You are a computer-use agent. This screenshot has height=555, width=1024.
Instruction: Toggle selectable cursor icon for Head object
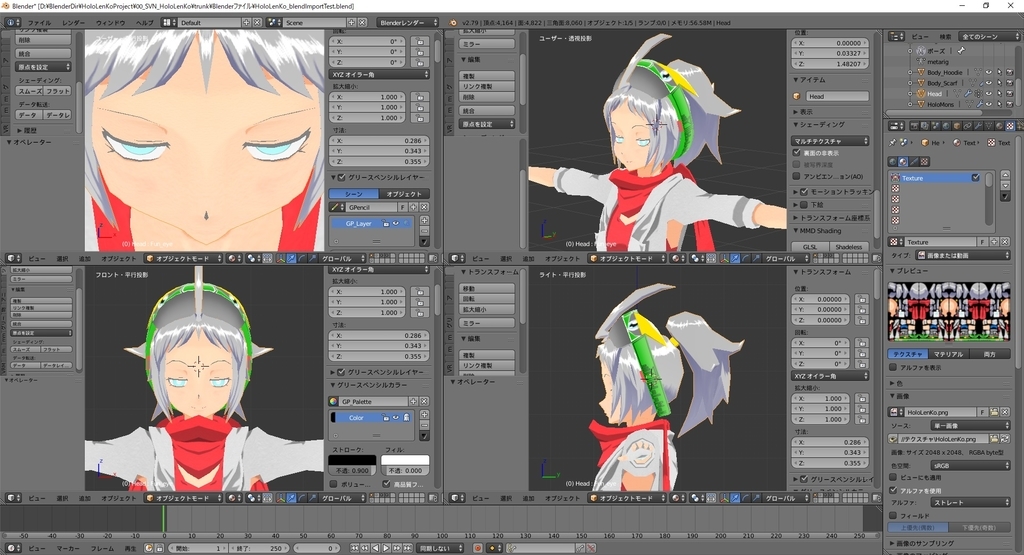pyautogui.click(x=999, y=93)
